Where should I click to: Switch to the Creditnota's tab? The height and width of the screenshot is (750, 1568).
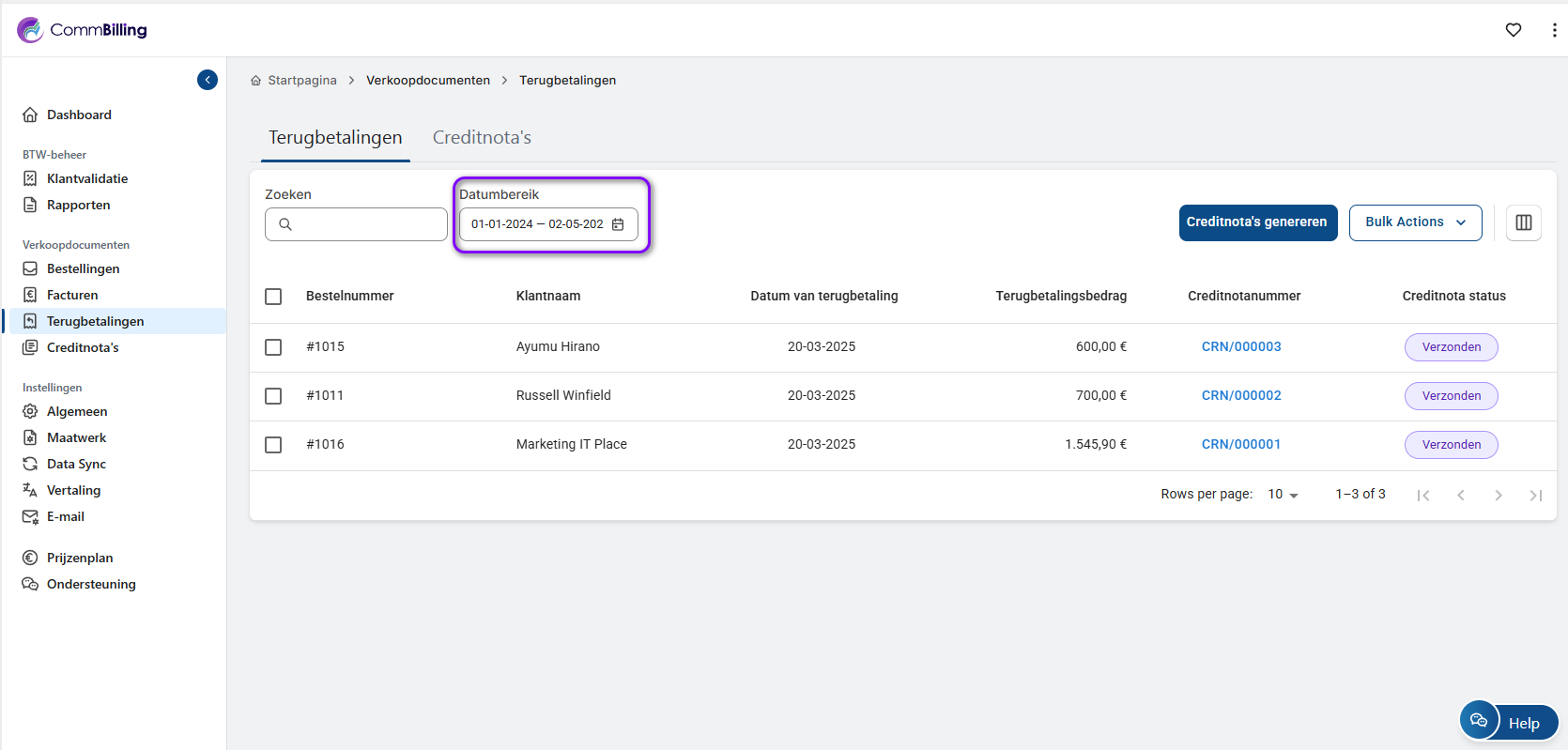[482, 138]
